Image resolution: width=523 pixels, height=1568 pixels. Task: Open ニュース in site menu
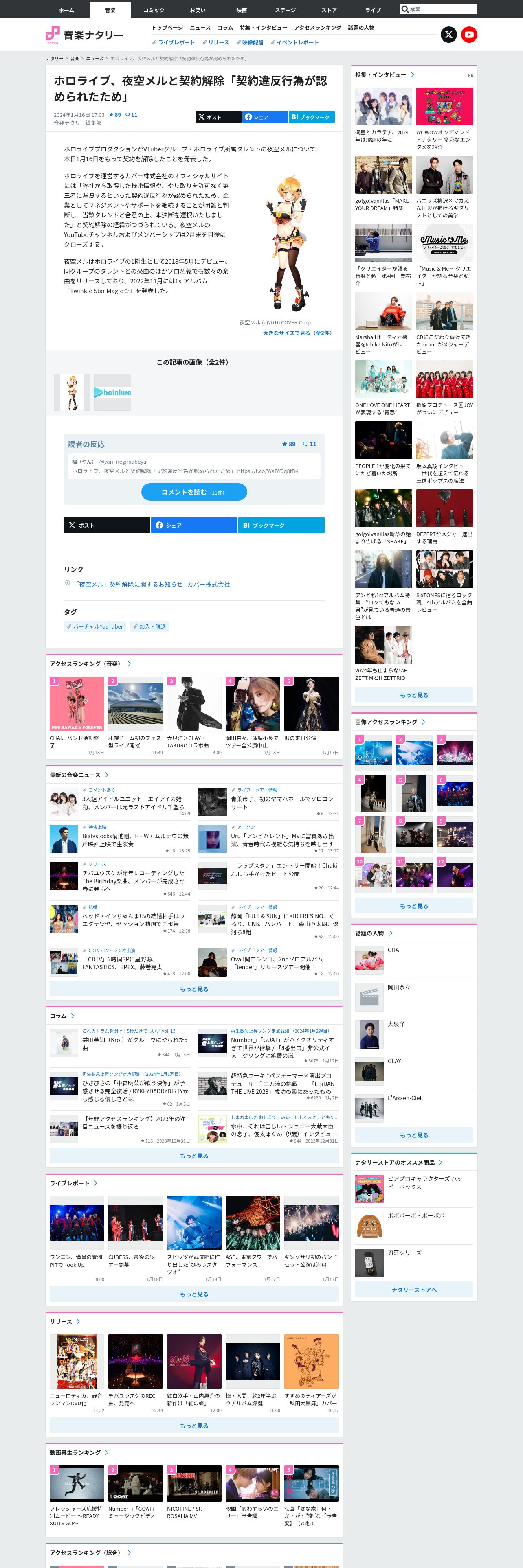coord(200,28)
